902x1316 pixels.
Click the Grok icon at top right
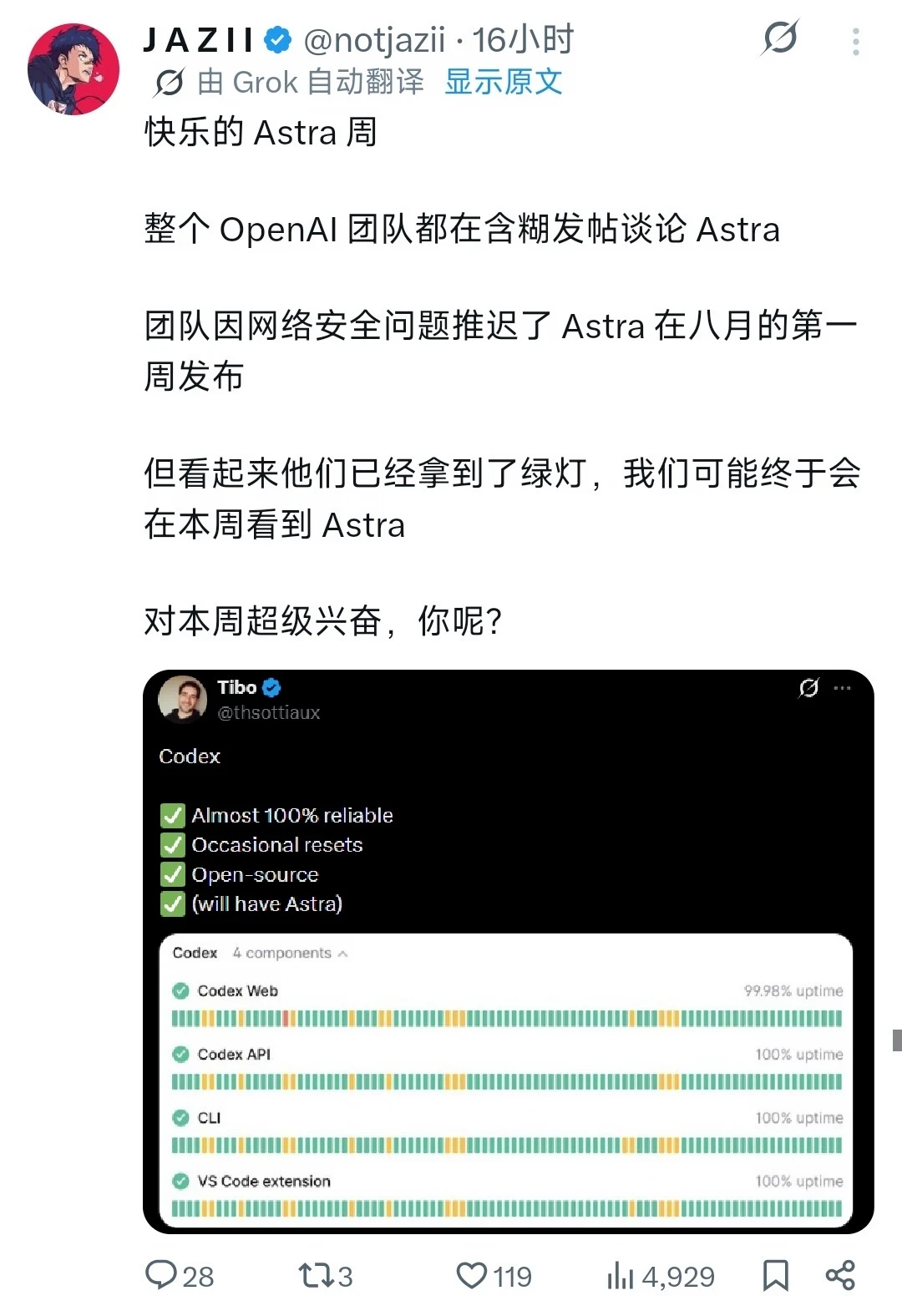pyautogui.click(x=780, y=38)
